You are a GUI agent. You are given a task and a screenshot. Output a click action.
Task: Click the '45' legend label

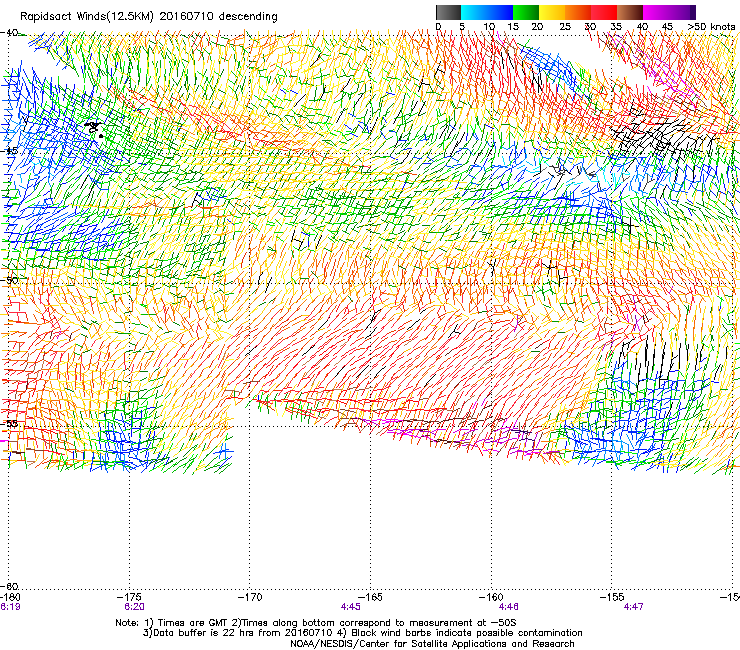point(667,27)
